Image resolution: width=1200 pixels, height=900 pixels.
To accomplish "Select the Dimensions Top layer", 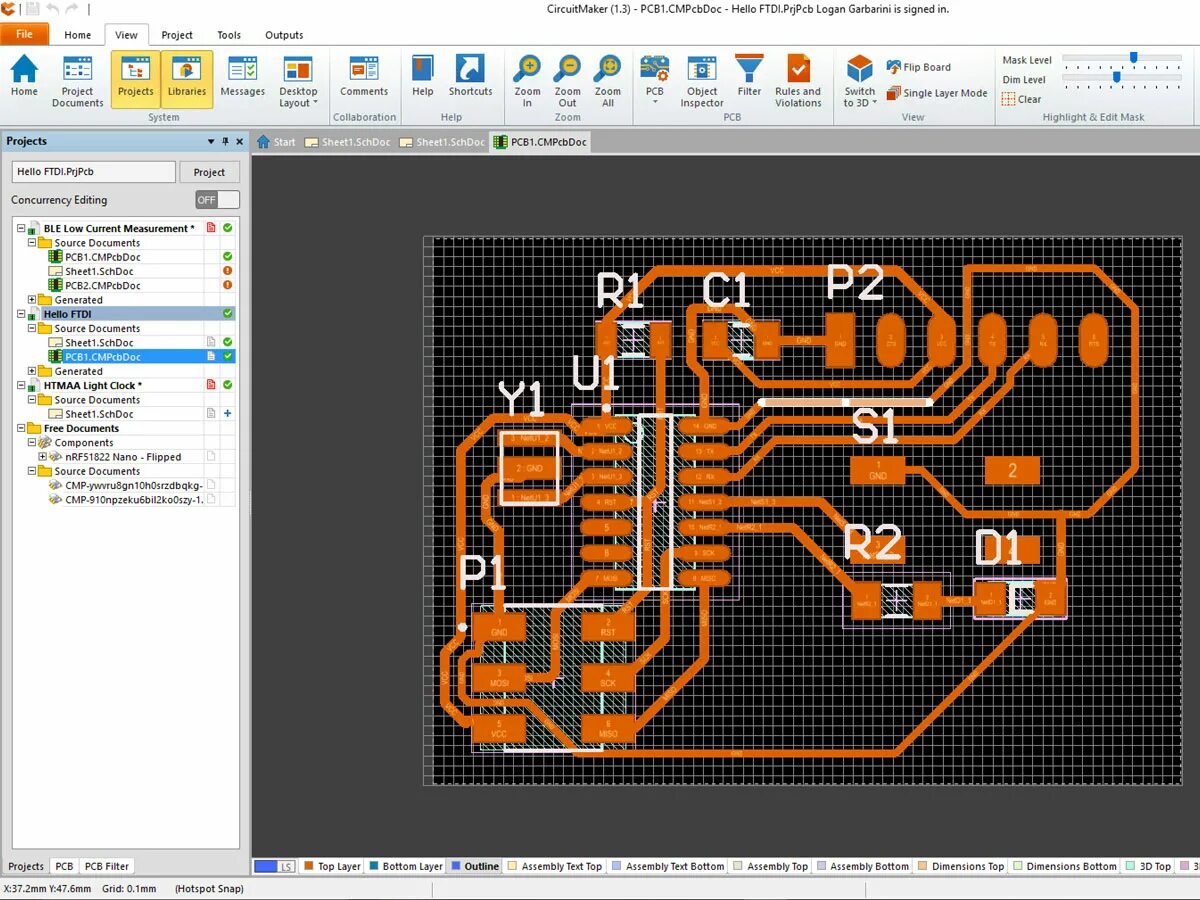I will [x=961, y=866].
